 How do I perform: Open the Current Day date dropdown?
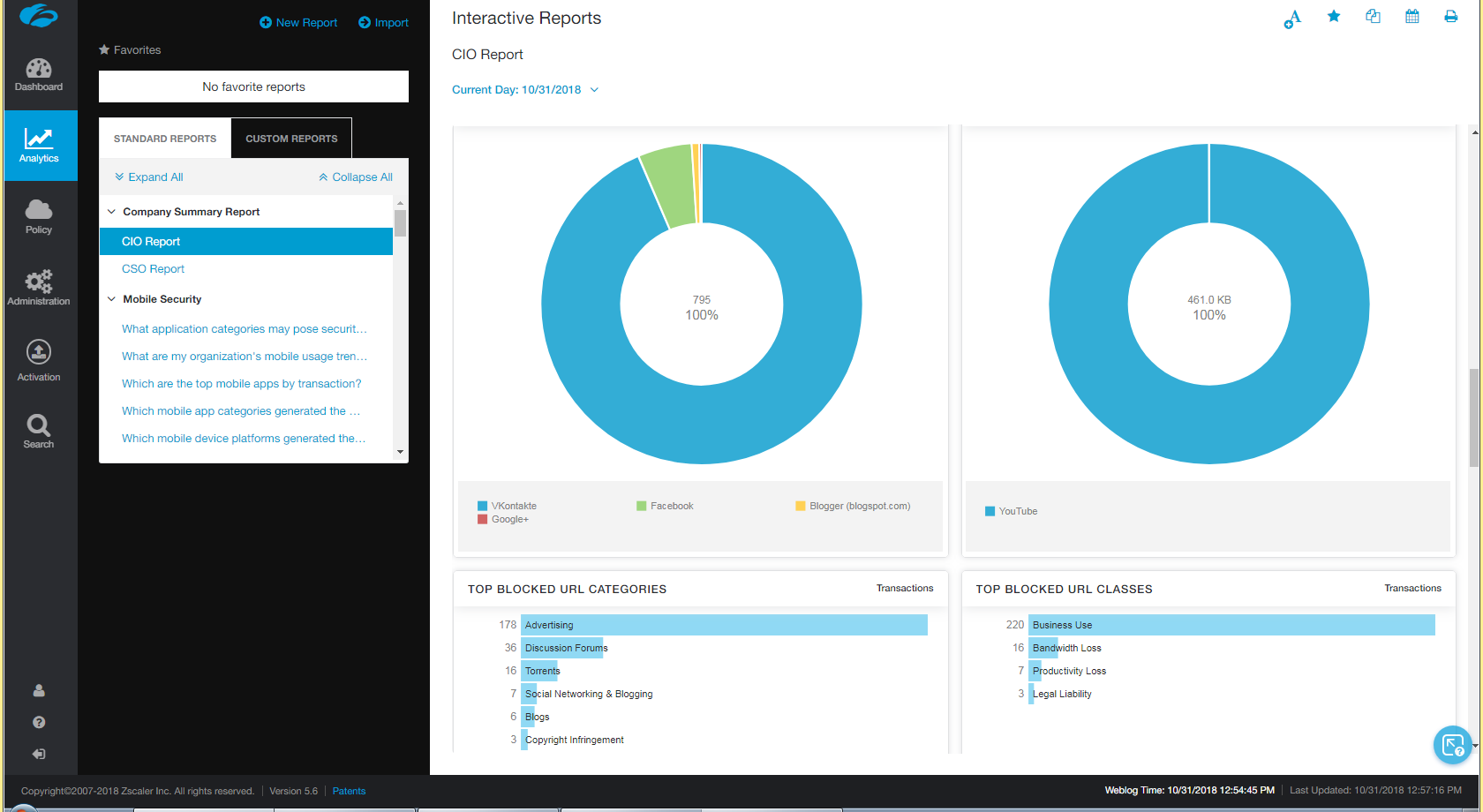[525, 90]
